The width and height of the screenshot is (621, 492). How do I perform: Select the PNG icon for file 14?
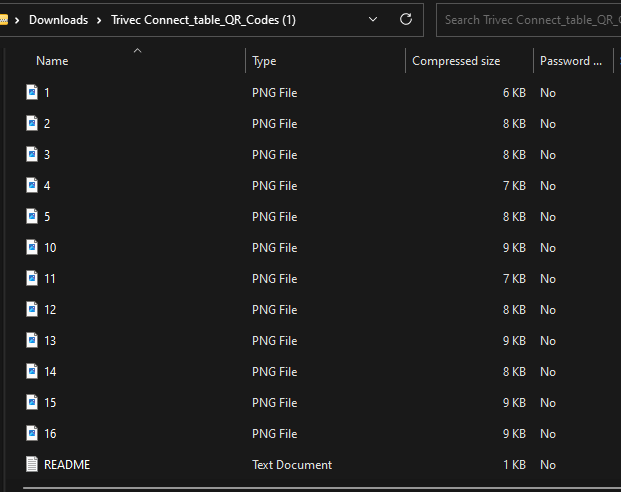pos(32,372)
